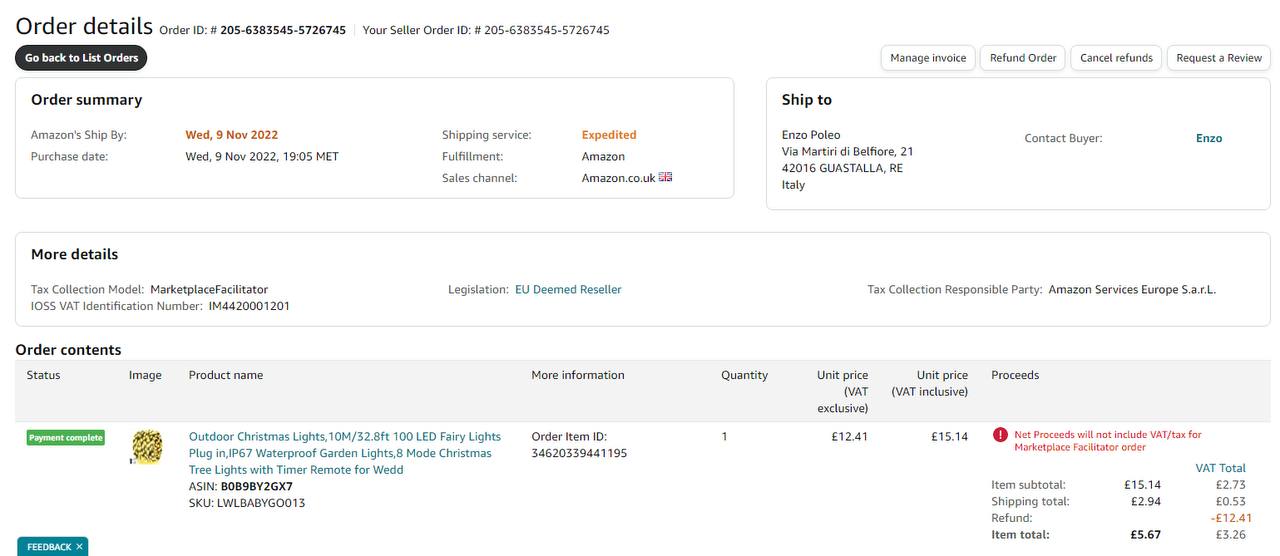Click the Order Item ID 34620339441195
This screenshot has width=1280, height=556.
[579, 453]
